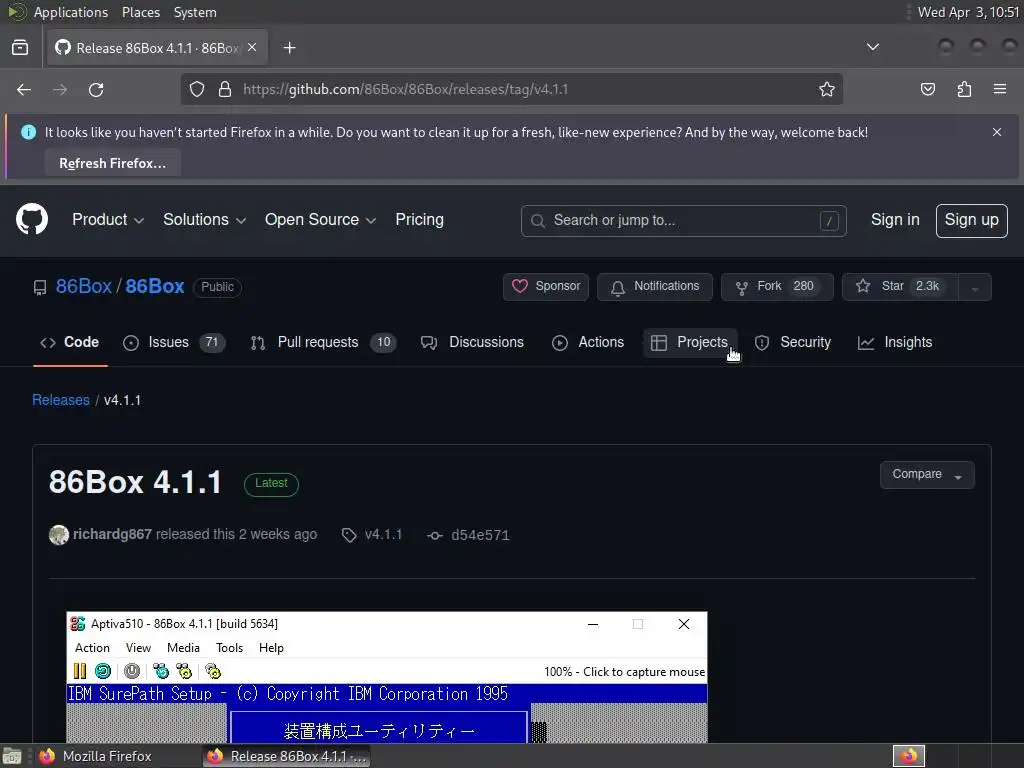Viewport: 1024px width, 768px height.
Task: Click richardg867's avatar image
Action: tap(59, 535)
